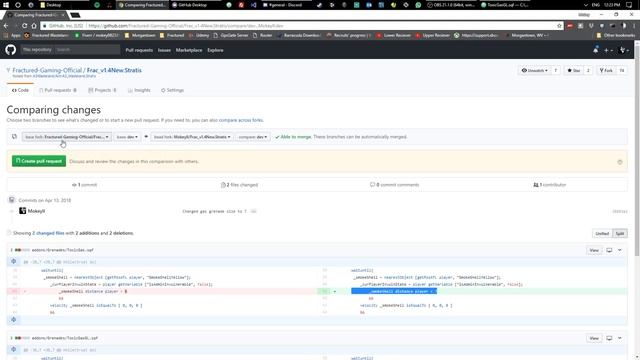Open compare across forks link

coord(241,120)
